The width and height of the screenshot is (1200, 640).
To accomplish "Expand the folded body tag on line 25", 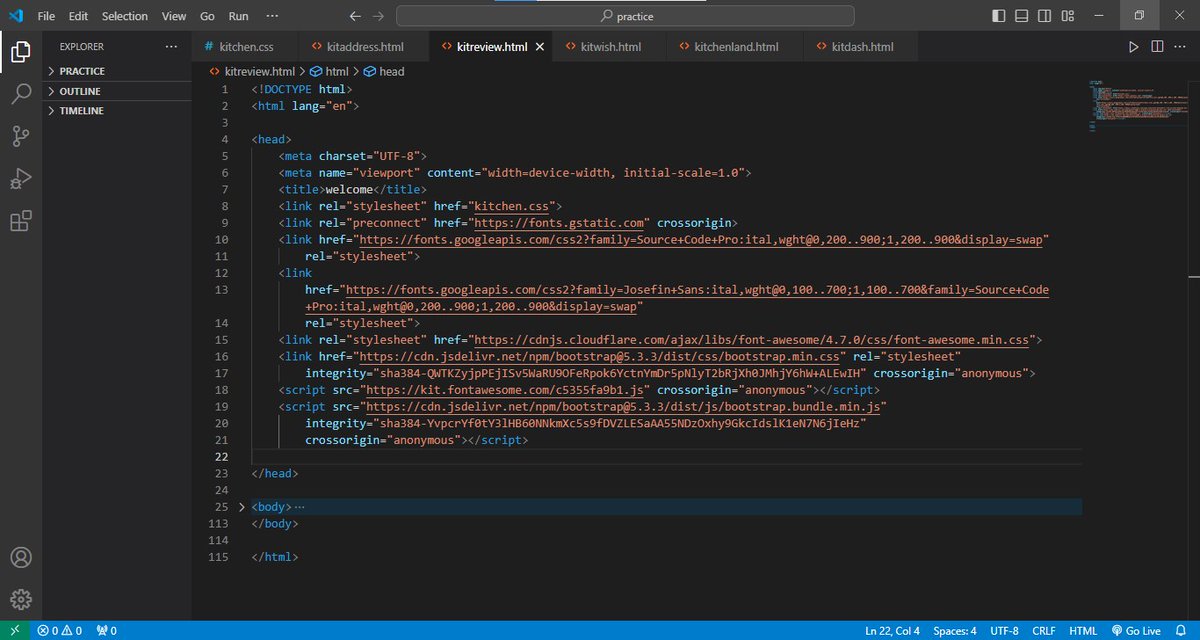I will tap(242, 507).
